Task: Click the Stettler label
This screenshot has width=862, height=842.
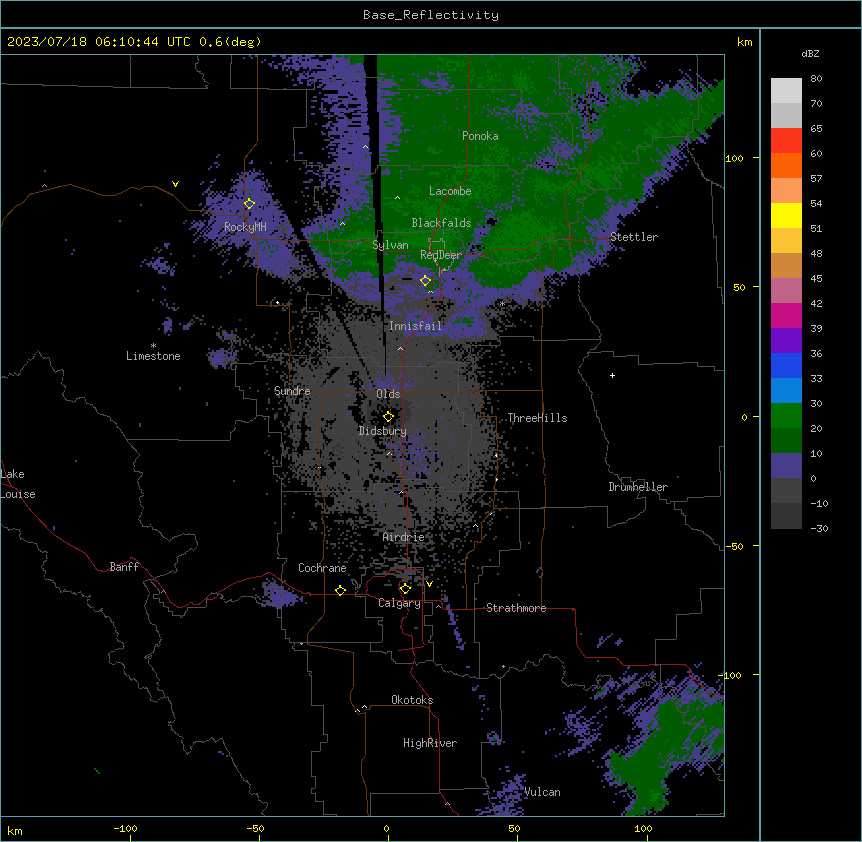Action: coord(634,237)
